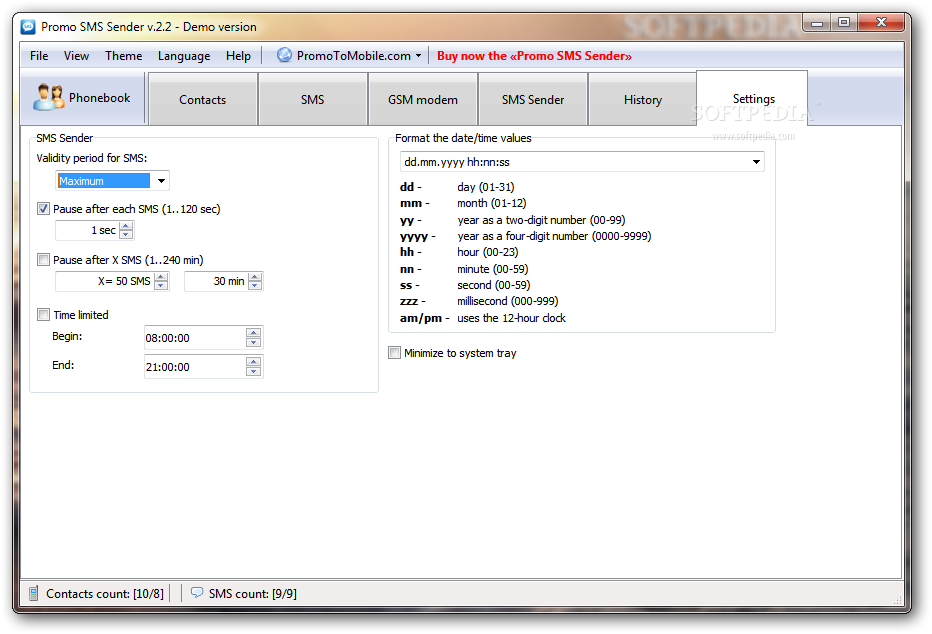The image size is (932, 634).
Task: Click the 'year as a two-digit number' text
Action: 541,220
